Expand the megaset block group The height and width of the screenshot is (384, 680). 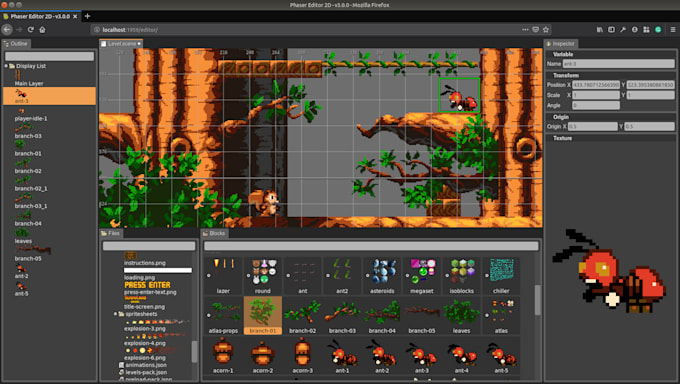(407, 276)
